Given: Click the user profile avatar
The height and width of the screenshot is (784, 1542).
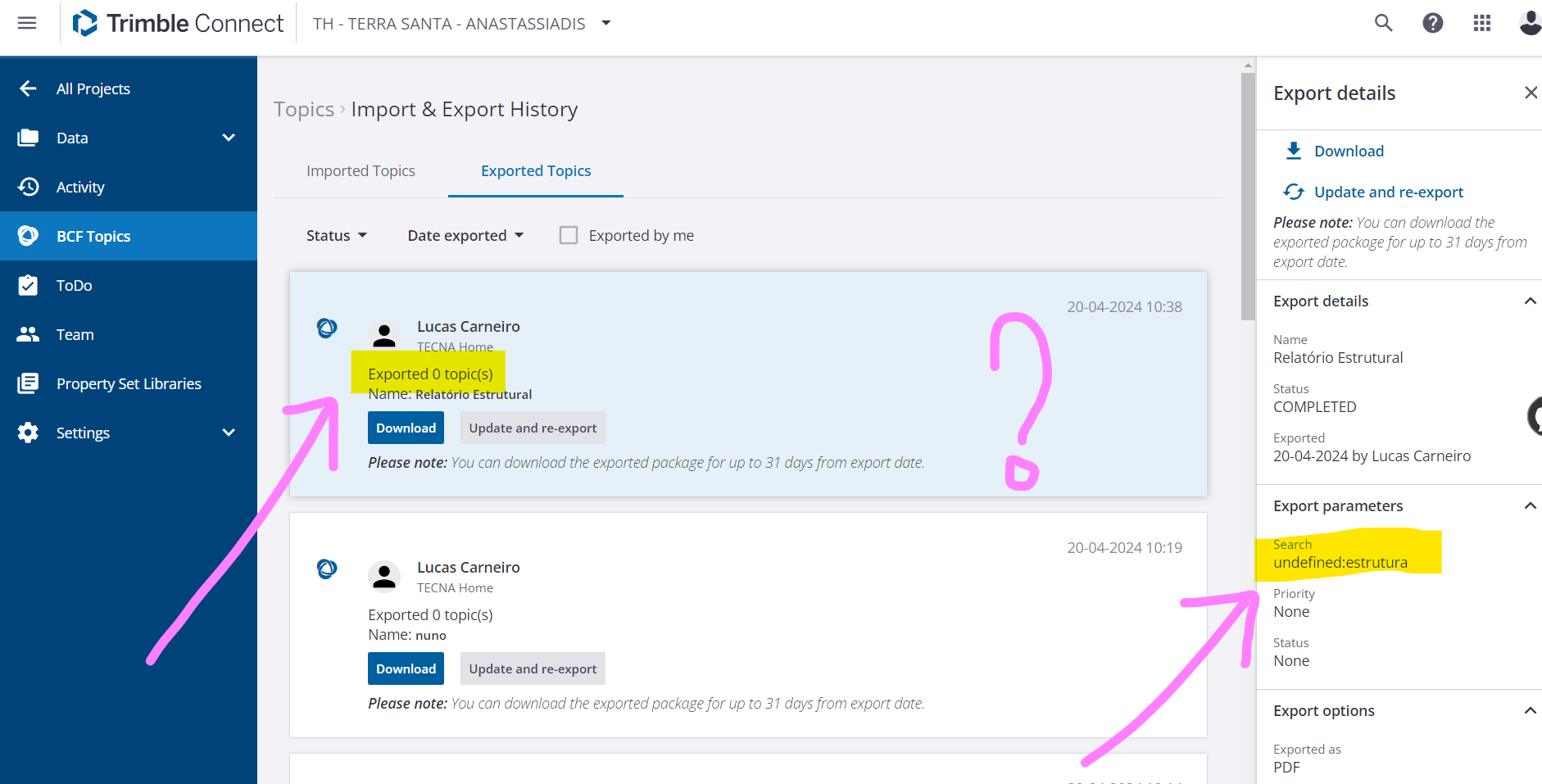Looking at the screenshot, I should click(x=1531, y=23).
